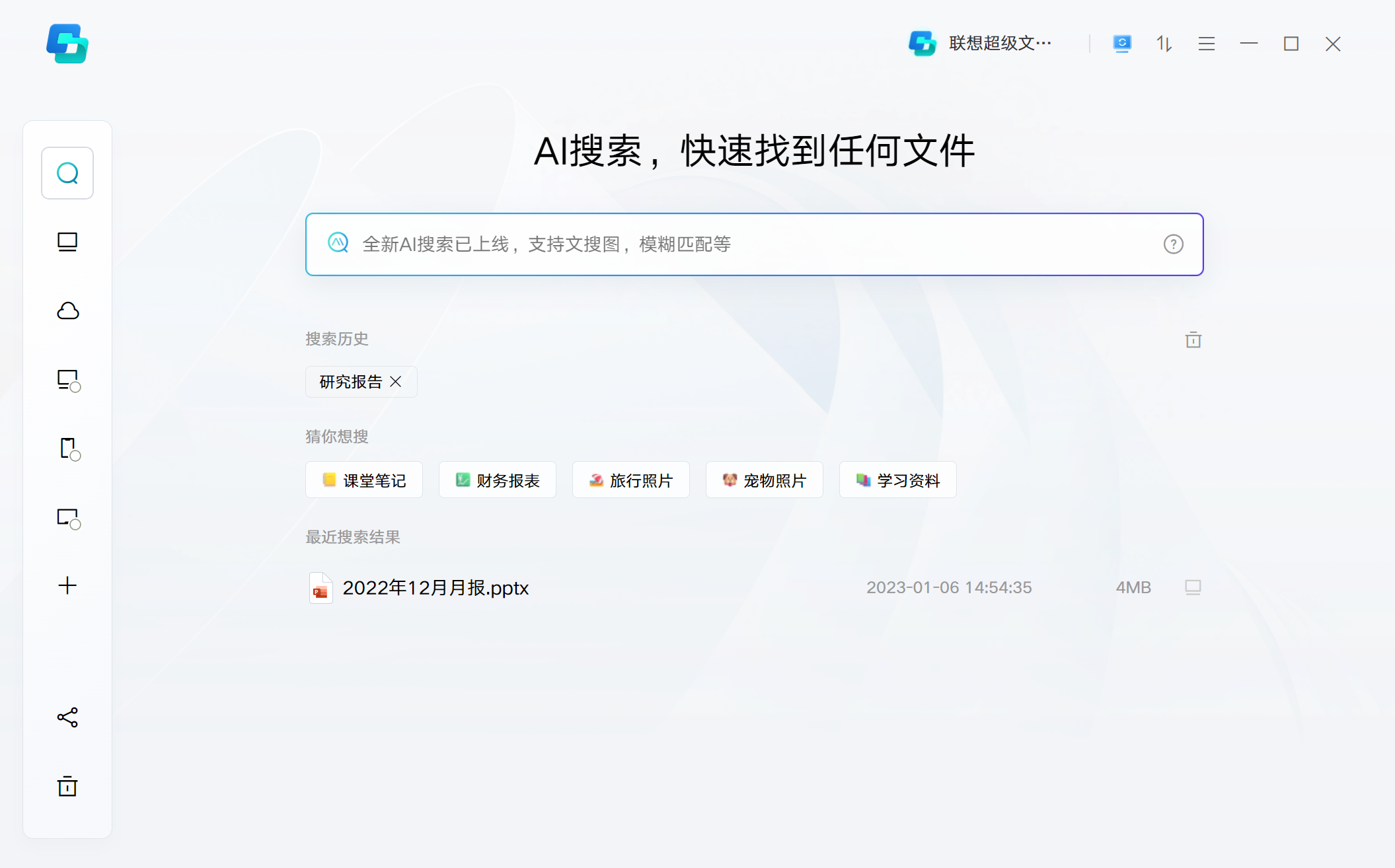
Task: Search the 宠物照片 suggestion chip
Action: pyautogui.click(x=764, y=480)
